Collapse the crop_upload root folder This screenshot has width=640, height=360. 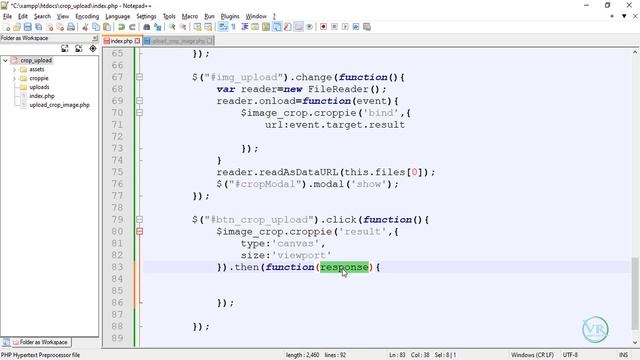(x=5, y=60)
